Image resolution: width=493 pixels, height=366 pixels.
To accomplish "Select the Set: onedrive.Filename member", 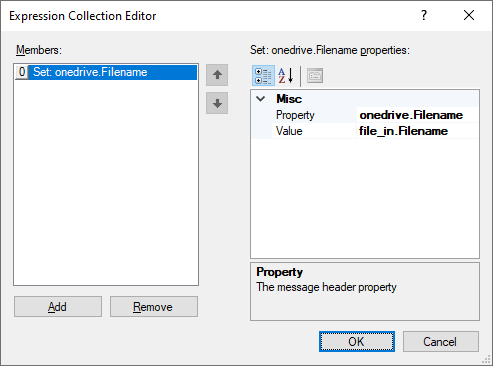I will pos(113,72).
